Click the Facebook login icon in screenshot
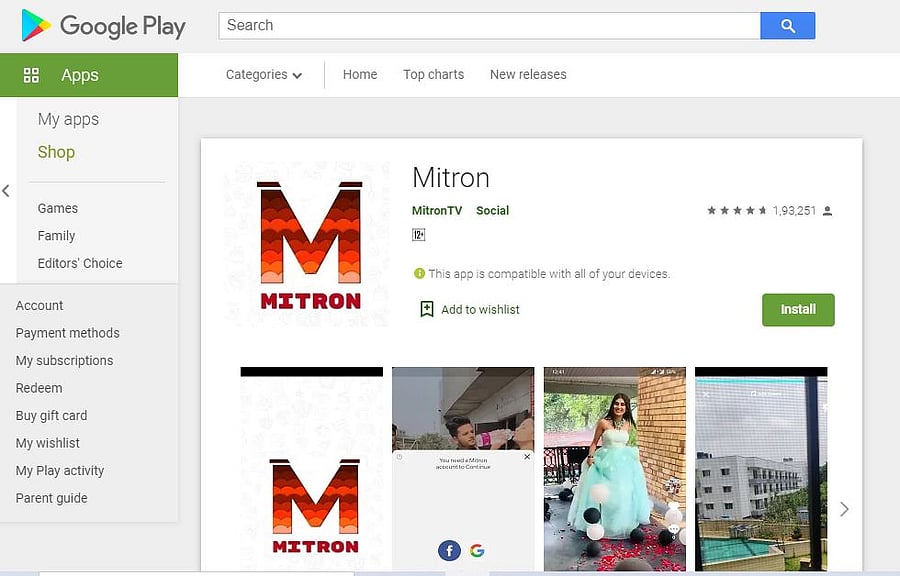900x576 pixels. click(449, 550)
